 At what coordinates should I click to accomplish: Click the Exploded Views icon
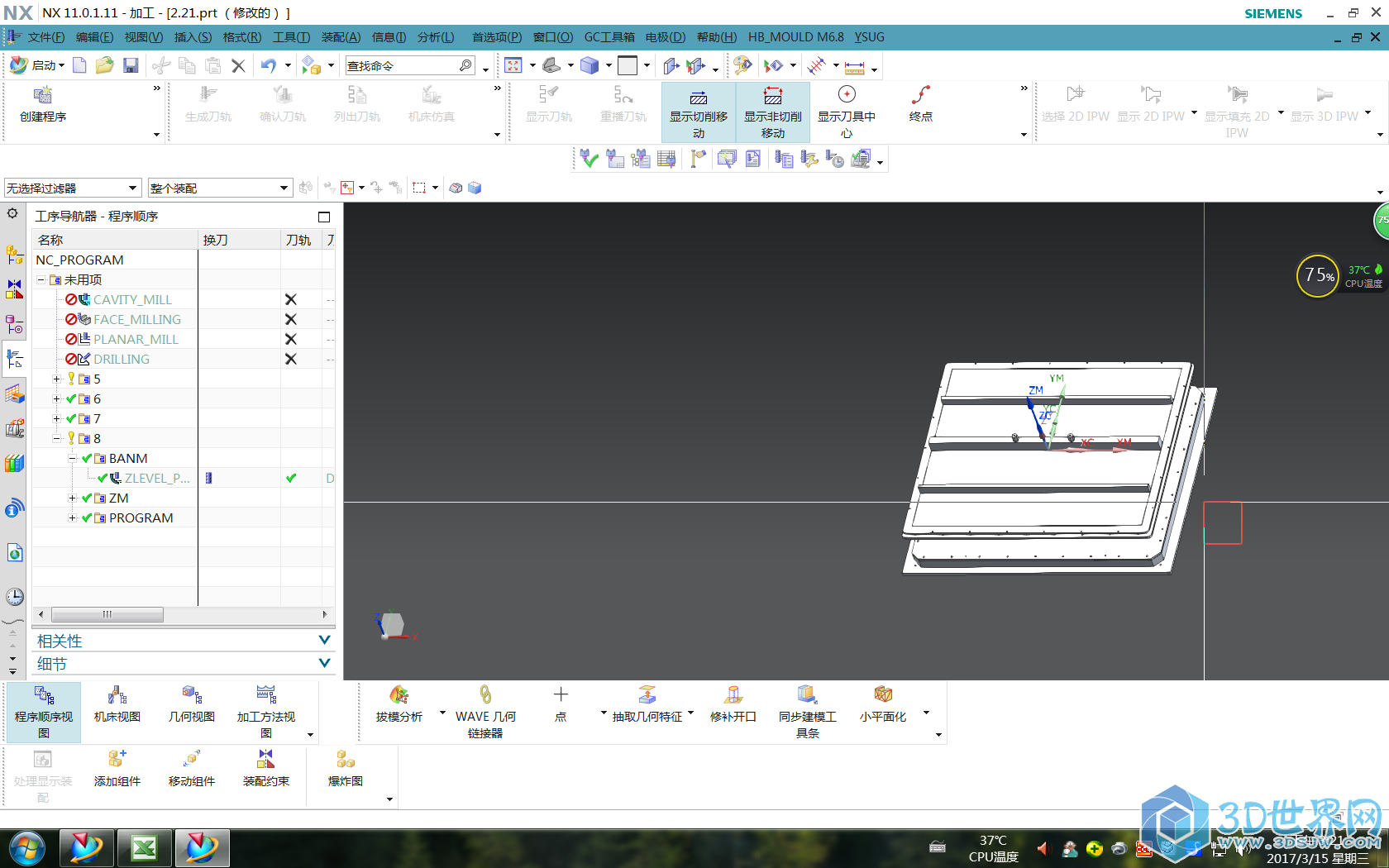click(346, 758)
